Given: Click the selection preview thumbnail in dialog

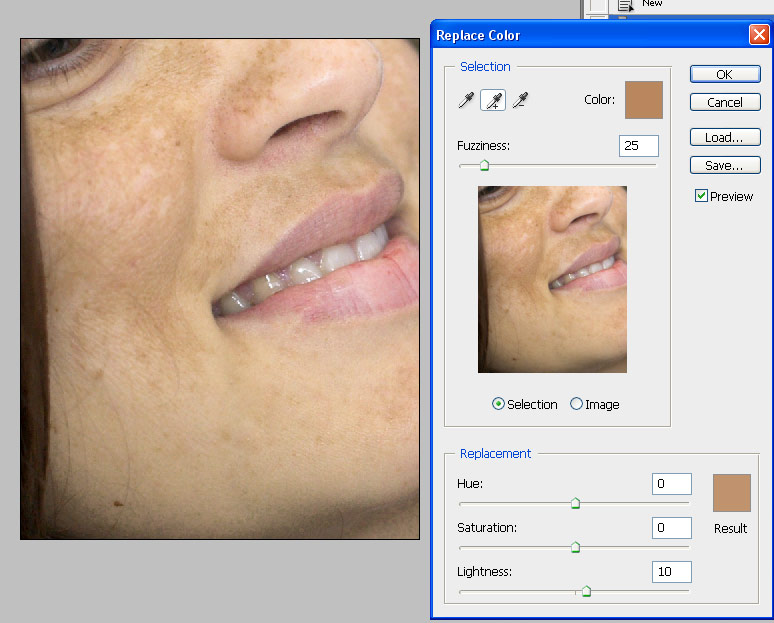Looking at the screenshot, I should (x=552, y=279).
